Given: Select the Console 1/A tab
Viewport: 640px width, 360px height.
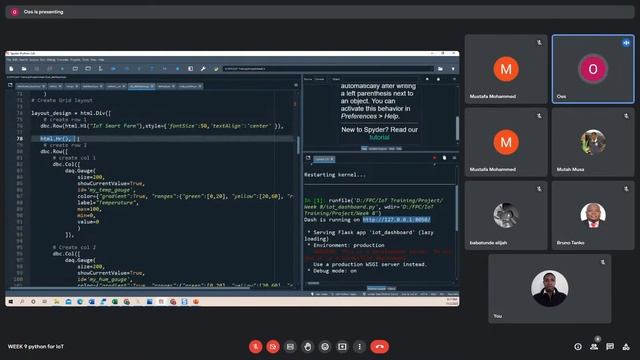Looking at the screenshot, I should tap(324, 159).
